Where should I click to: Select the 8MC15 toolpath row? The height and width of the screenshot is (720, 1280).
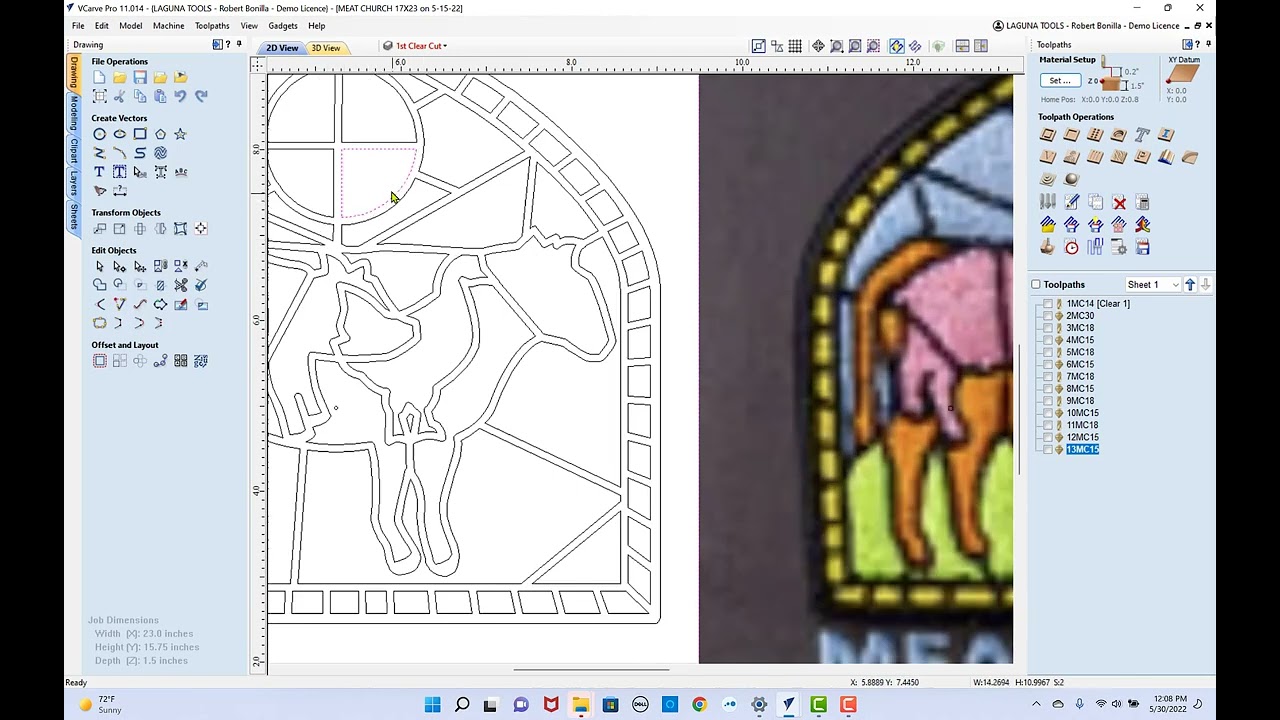pos(1080,389)
